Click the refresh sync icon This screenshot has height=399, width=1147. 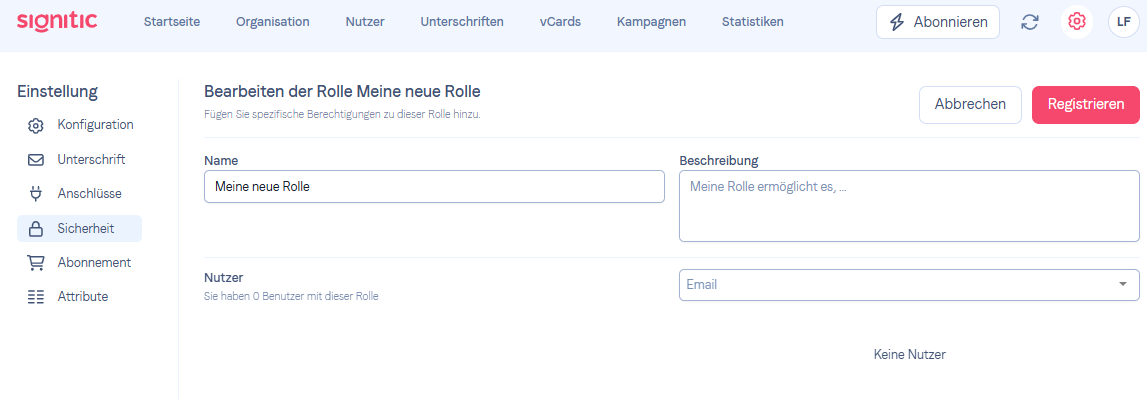1030,22
